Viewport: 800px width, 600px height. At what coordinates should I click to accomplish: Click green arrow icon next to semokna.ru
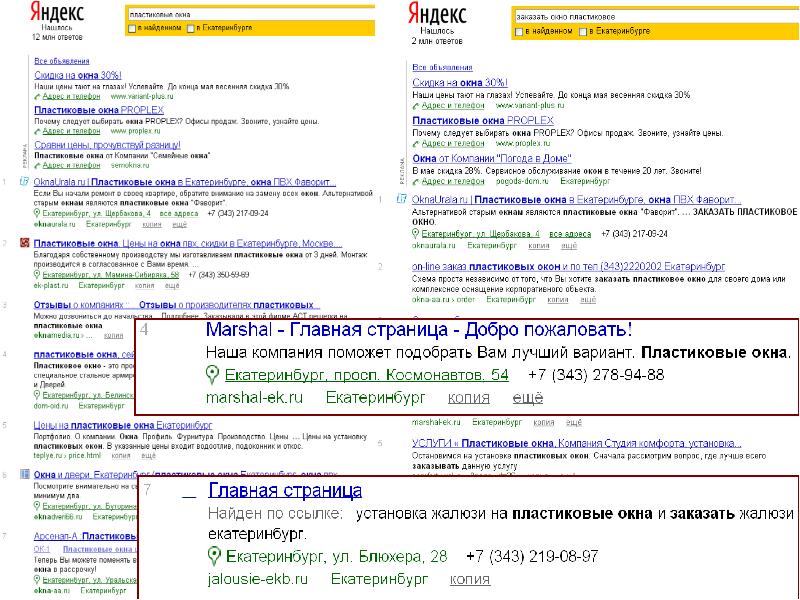pyautogui.click(x=37, y=165)
